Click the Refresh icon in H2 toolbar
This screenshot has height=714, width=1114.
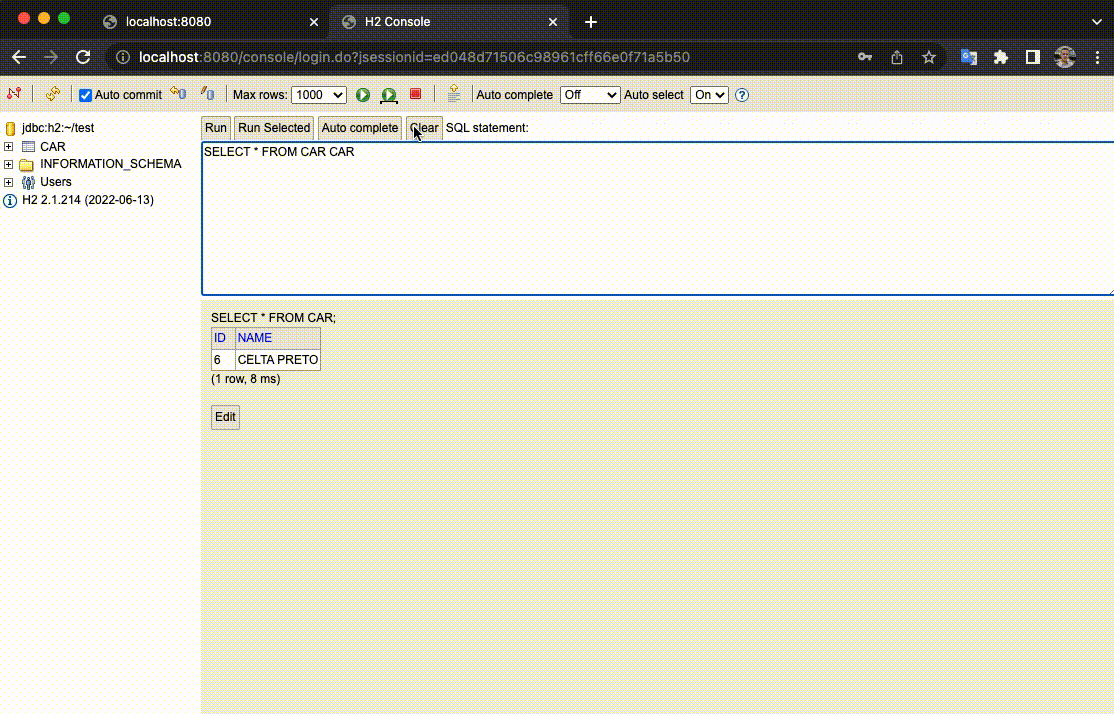53,94
